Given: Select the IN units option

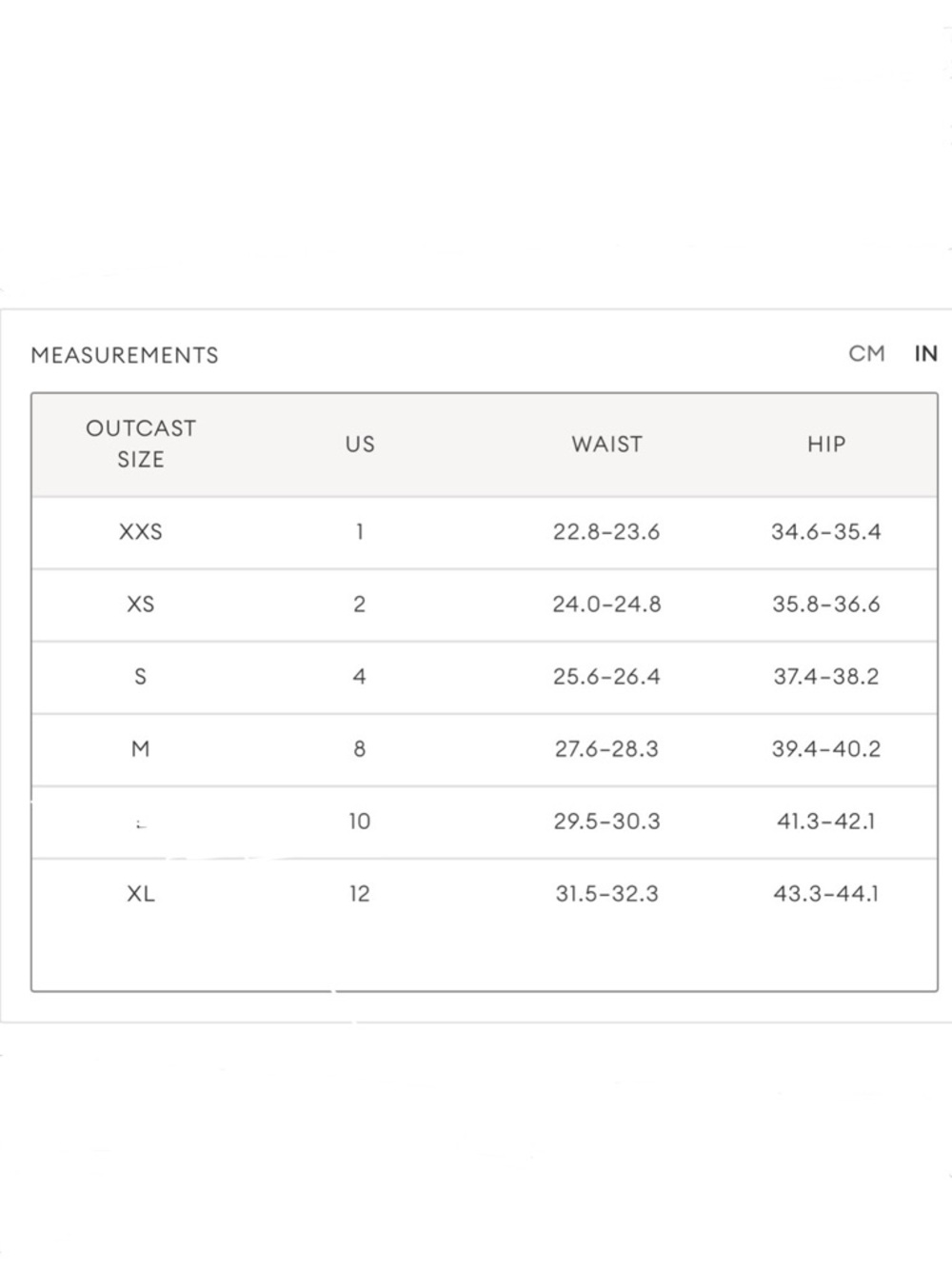Looking at the screenshot, I should click(x=925, y=354).
